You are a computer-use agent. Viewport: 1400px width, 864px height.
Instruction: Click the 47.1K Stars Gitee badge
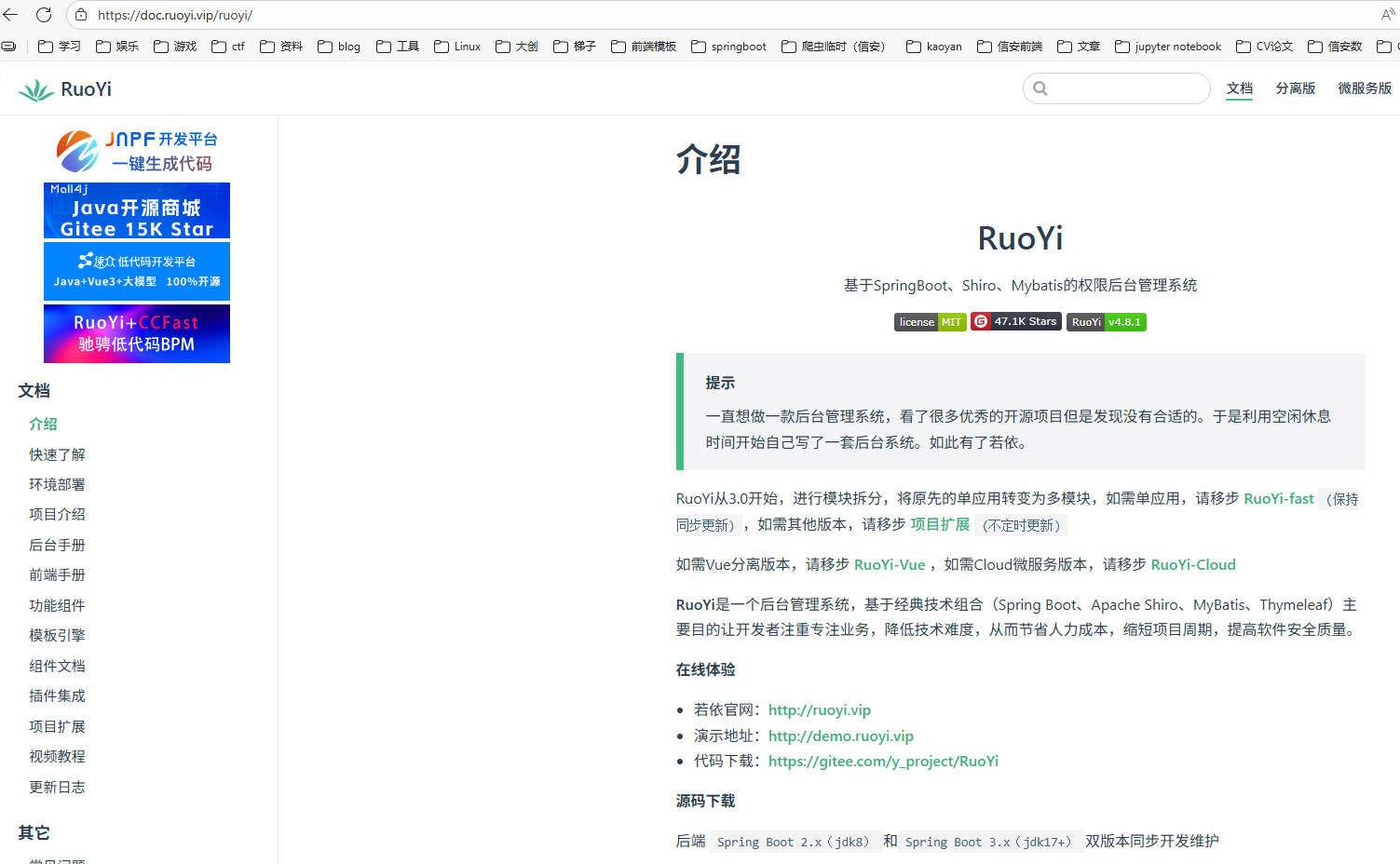click(x=1016, y=321)
